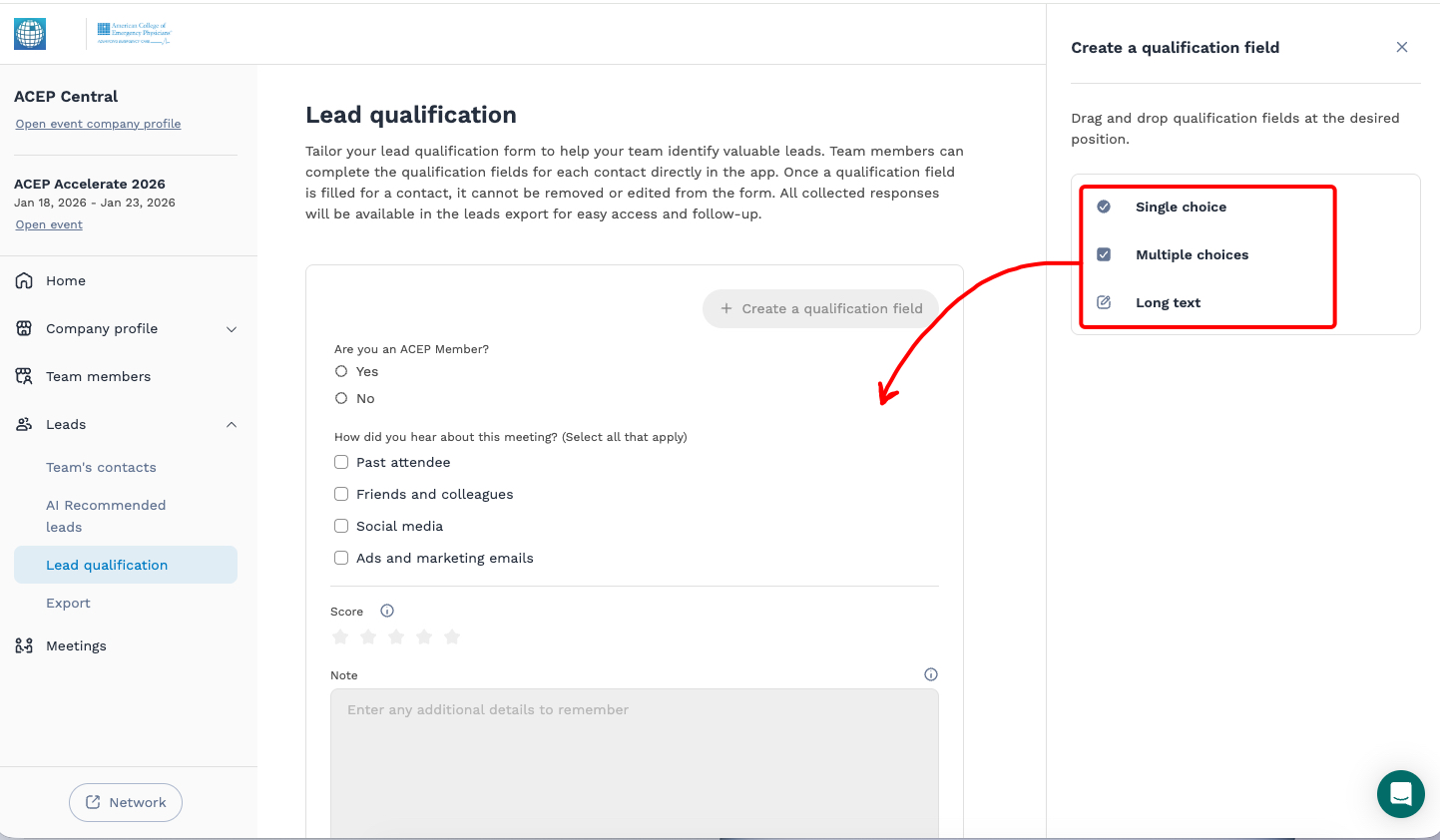
Task: Check the Past attendee checkbox
Action: coord(341,462)
